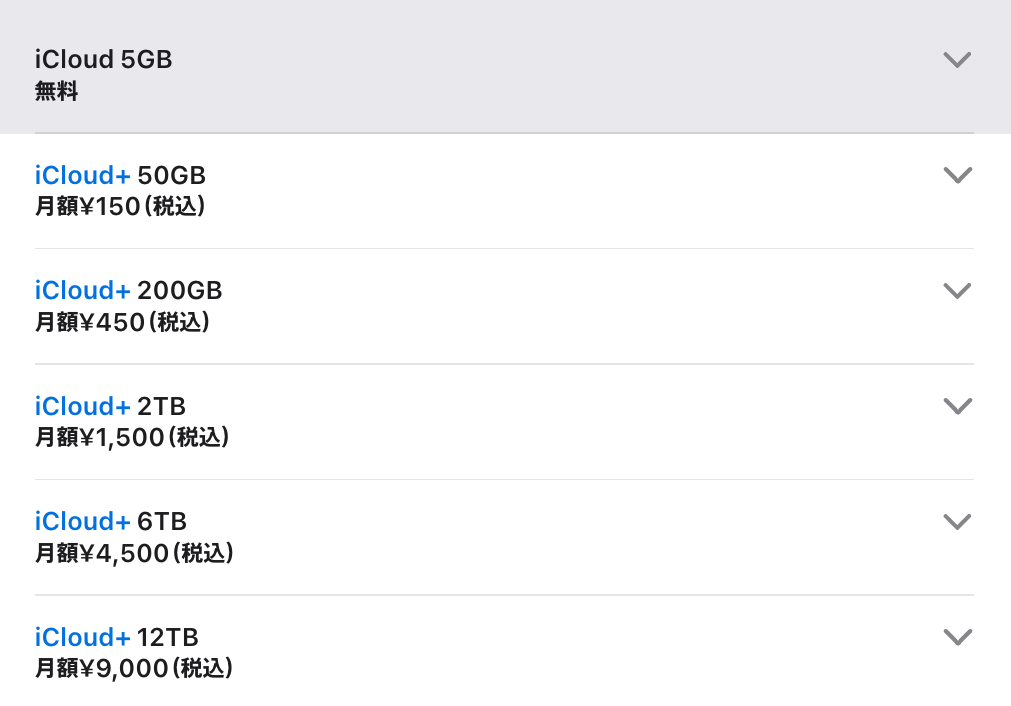Click the blue iCloud+ text beside 12TB

(82, 638)
